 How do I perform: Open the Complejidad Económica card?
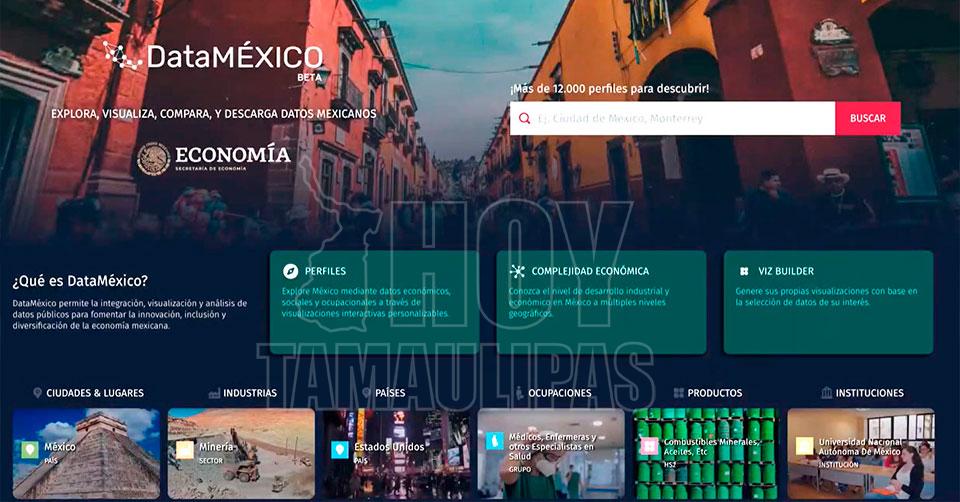(601, 302)
